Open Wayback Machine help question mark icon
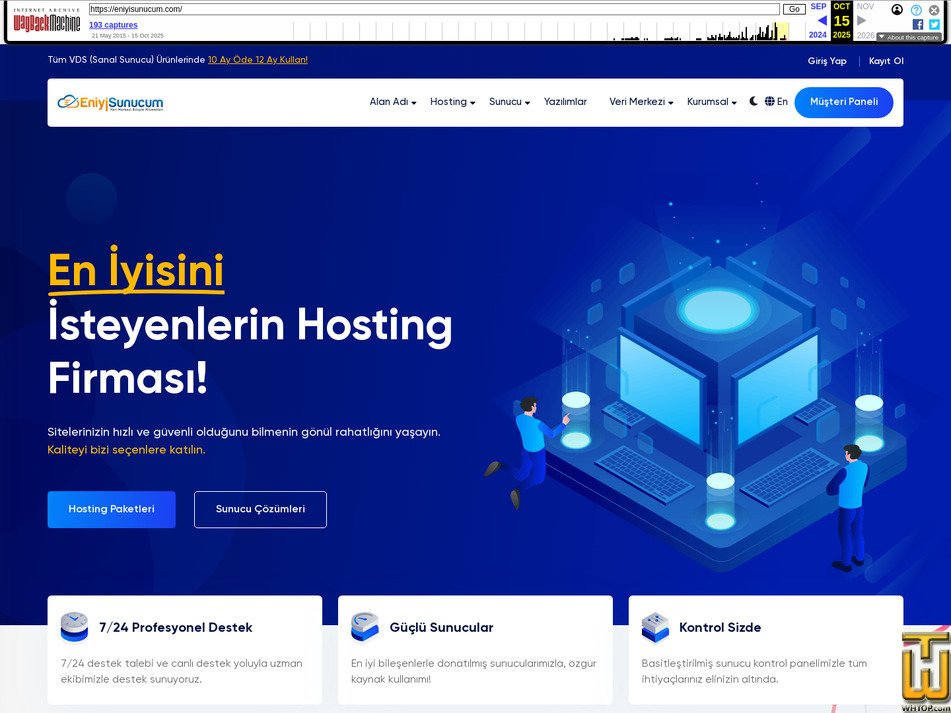Viewport: 951px width, 713px height. tap(916, 10)
